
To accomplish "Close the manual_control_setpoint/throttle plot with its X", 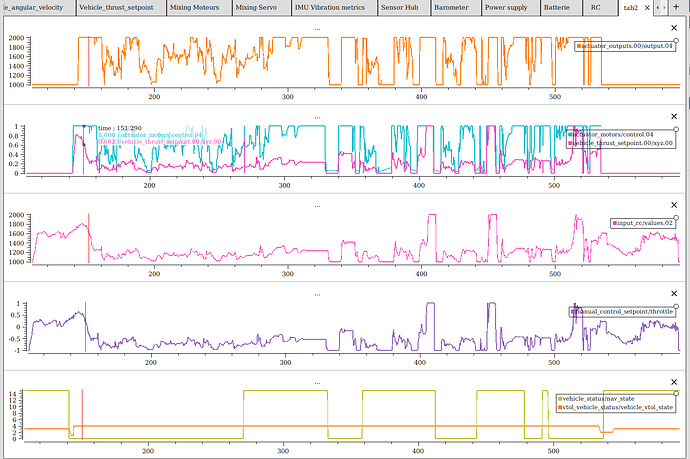I will click(674, 293).
